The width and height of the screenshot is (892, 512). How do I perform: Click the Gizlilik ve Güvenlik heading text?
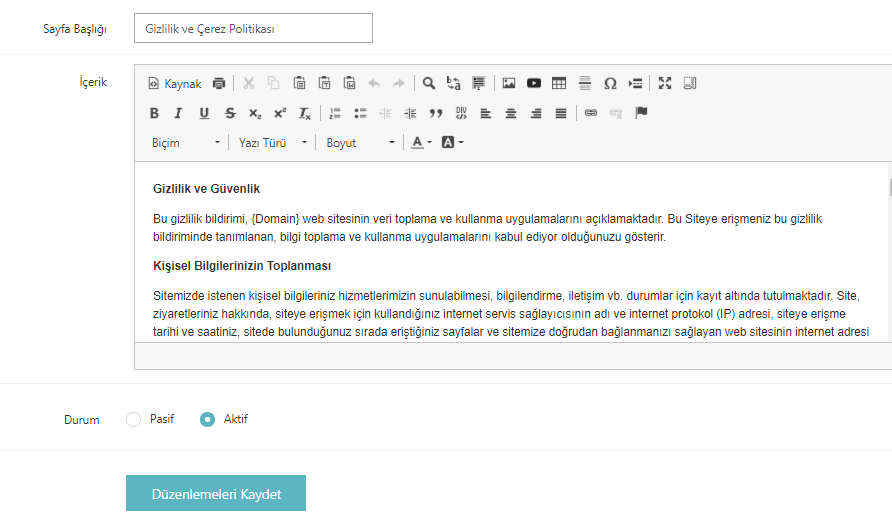[x=206, y=189]
